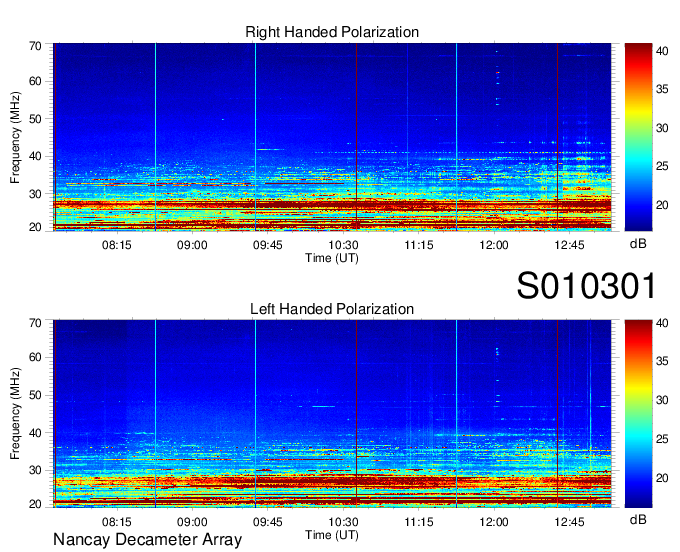Select the S010301 identifier label

(x=586, y=286)
